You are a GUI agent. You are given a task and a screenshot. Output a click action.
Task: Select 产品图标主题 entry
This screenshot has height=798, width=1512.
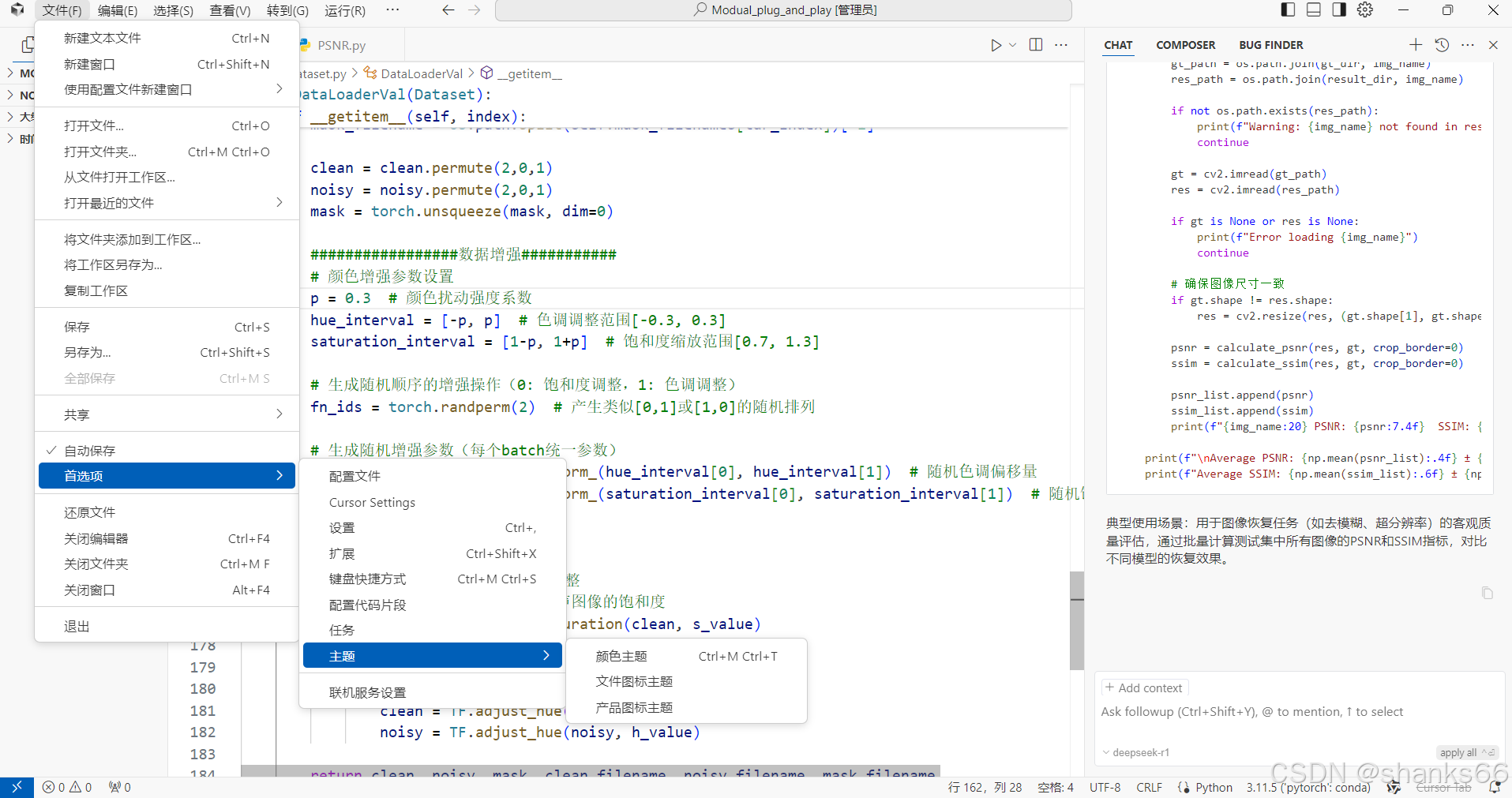coord(686,707)
